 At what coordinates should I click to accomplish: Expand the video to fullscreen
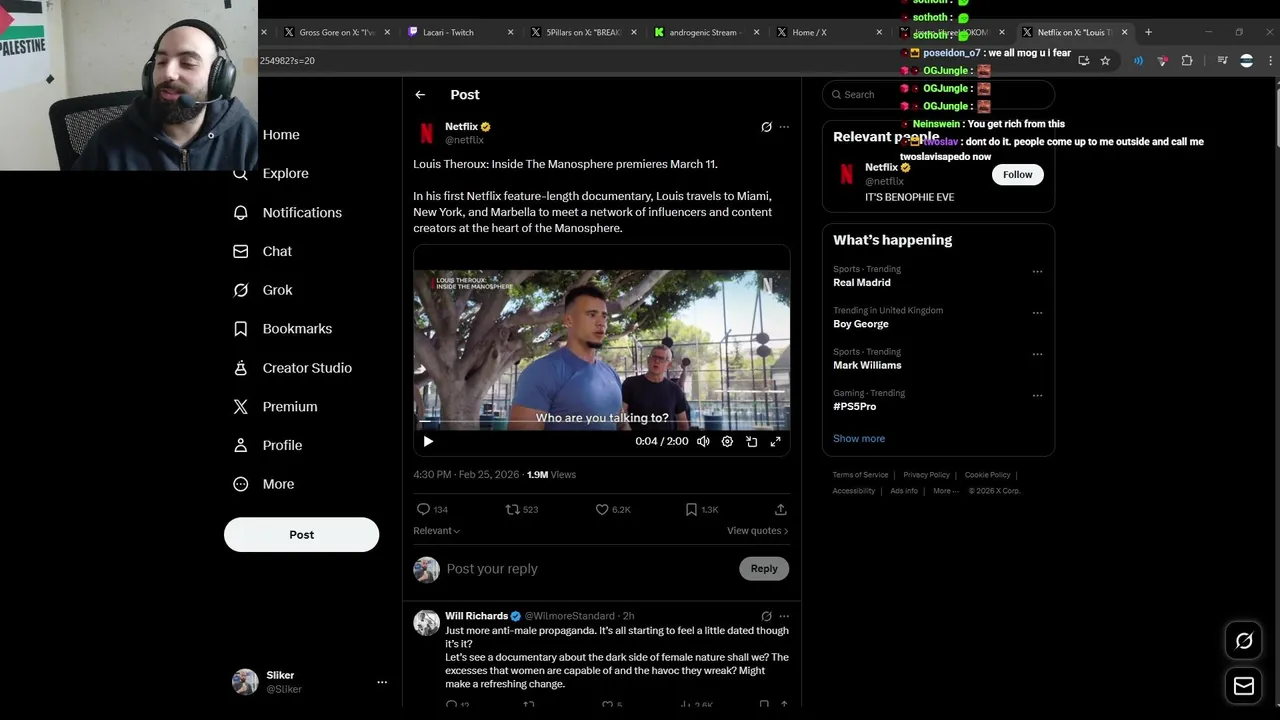[x=775, y=441]
